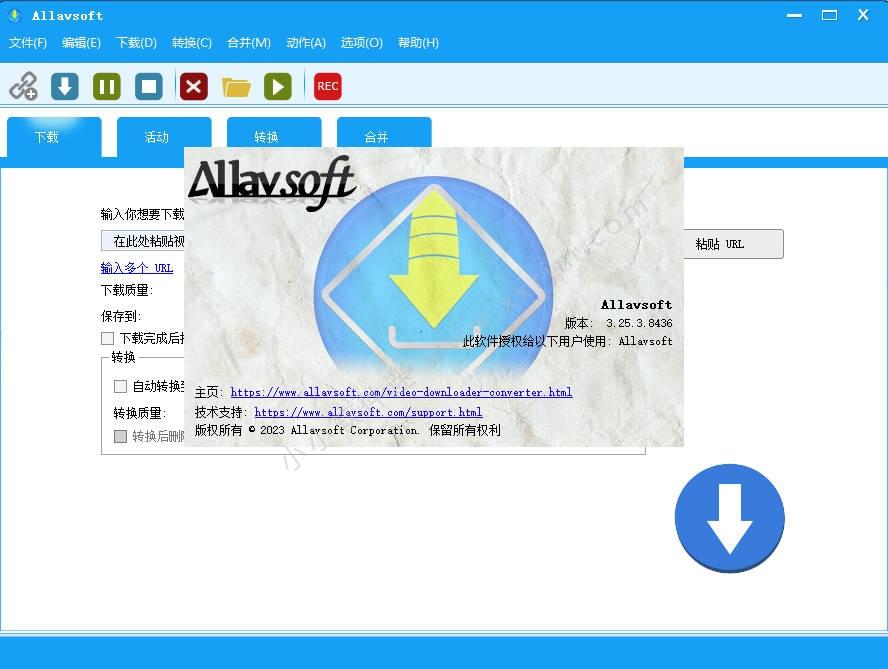Pause downloads using the green pause icon
The width and height of the screenshot is (888, 669).
[x=107, y=87]
